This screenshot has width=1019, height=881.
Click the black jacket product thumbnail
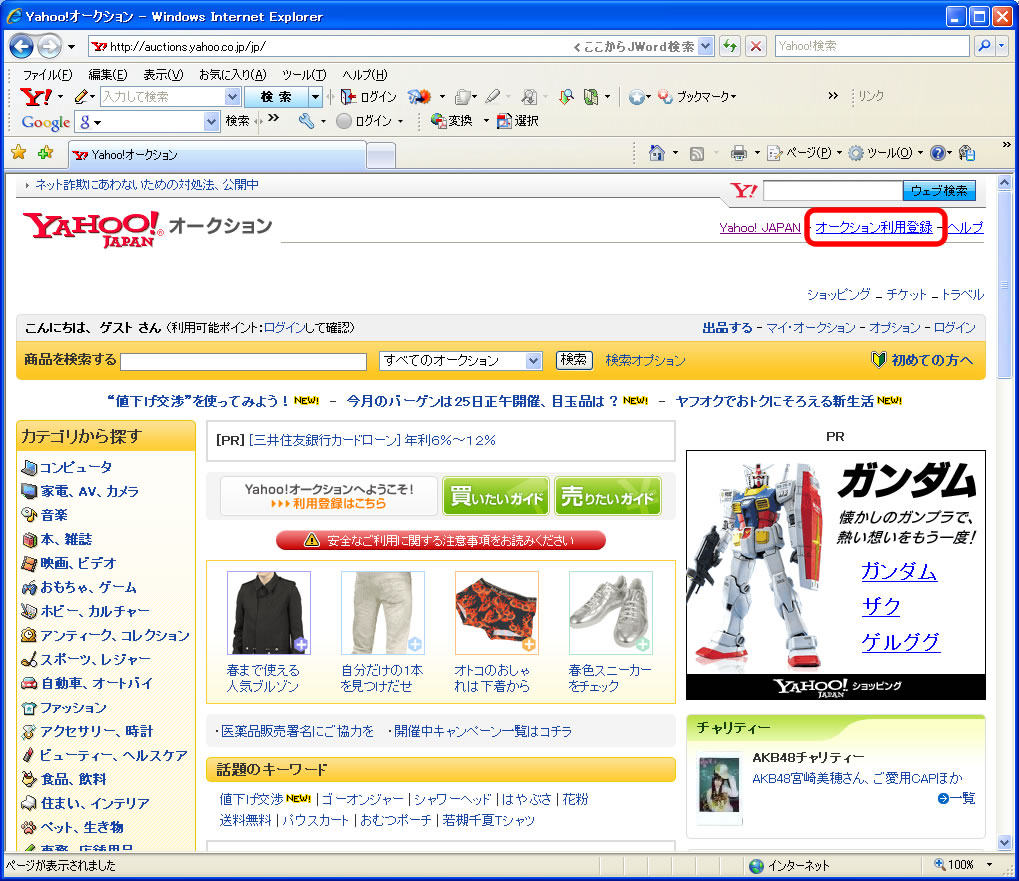[x=269, y=613]
